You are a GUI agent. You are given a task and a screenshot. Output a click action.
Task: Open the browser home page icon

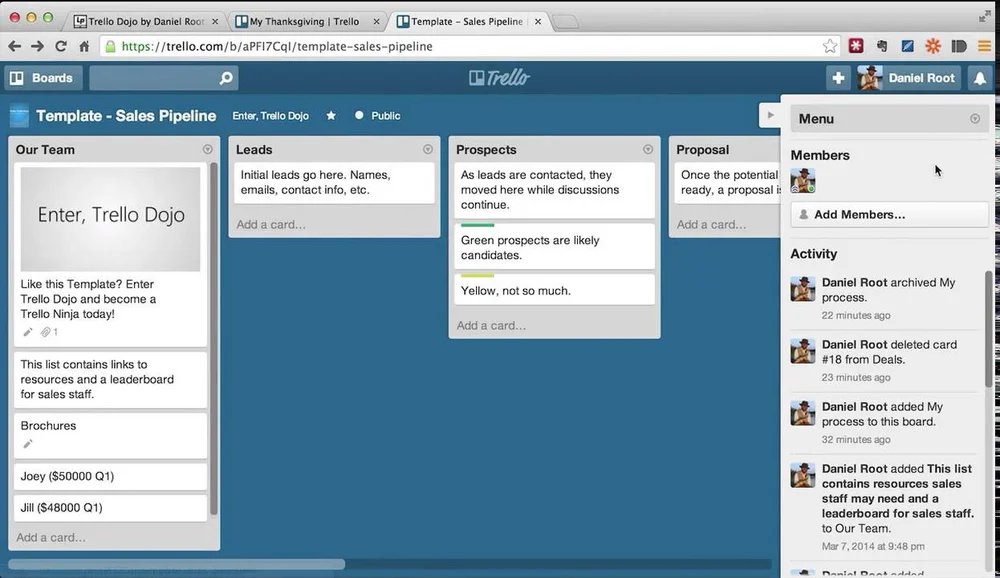pos(84,46)
